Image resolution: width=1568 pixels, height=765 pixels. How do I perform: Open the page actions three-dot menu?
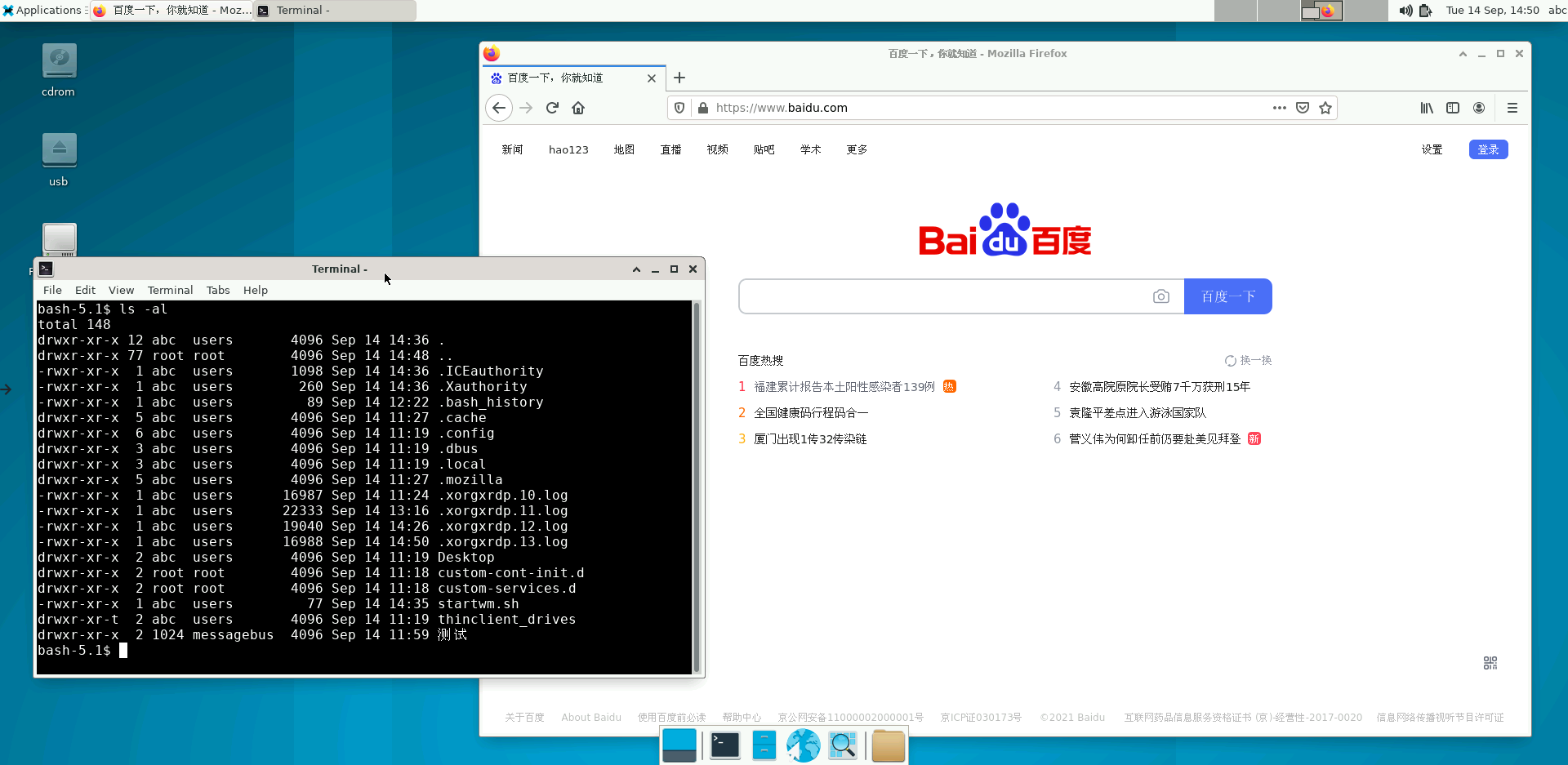tap(1280, 107)
